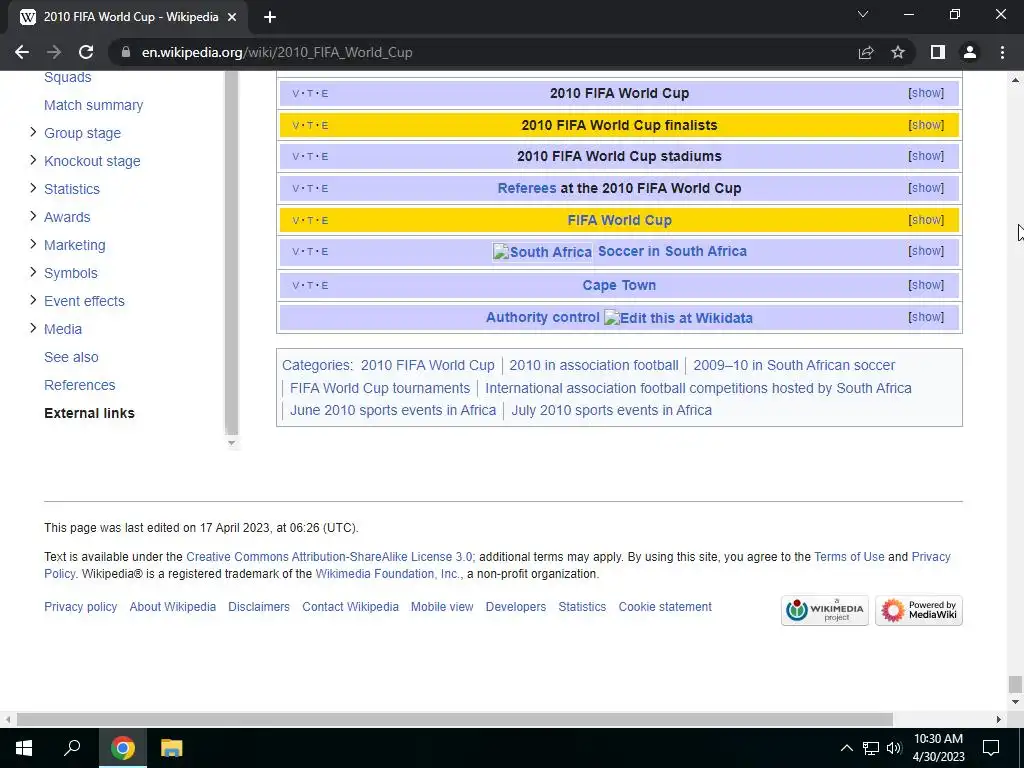Open a new browser tab
The width and height of the screenshot is (1024, 768).
(270, 17)
